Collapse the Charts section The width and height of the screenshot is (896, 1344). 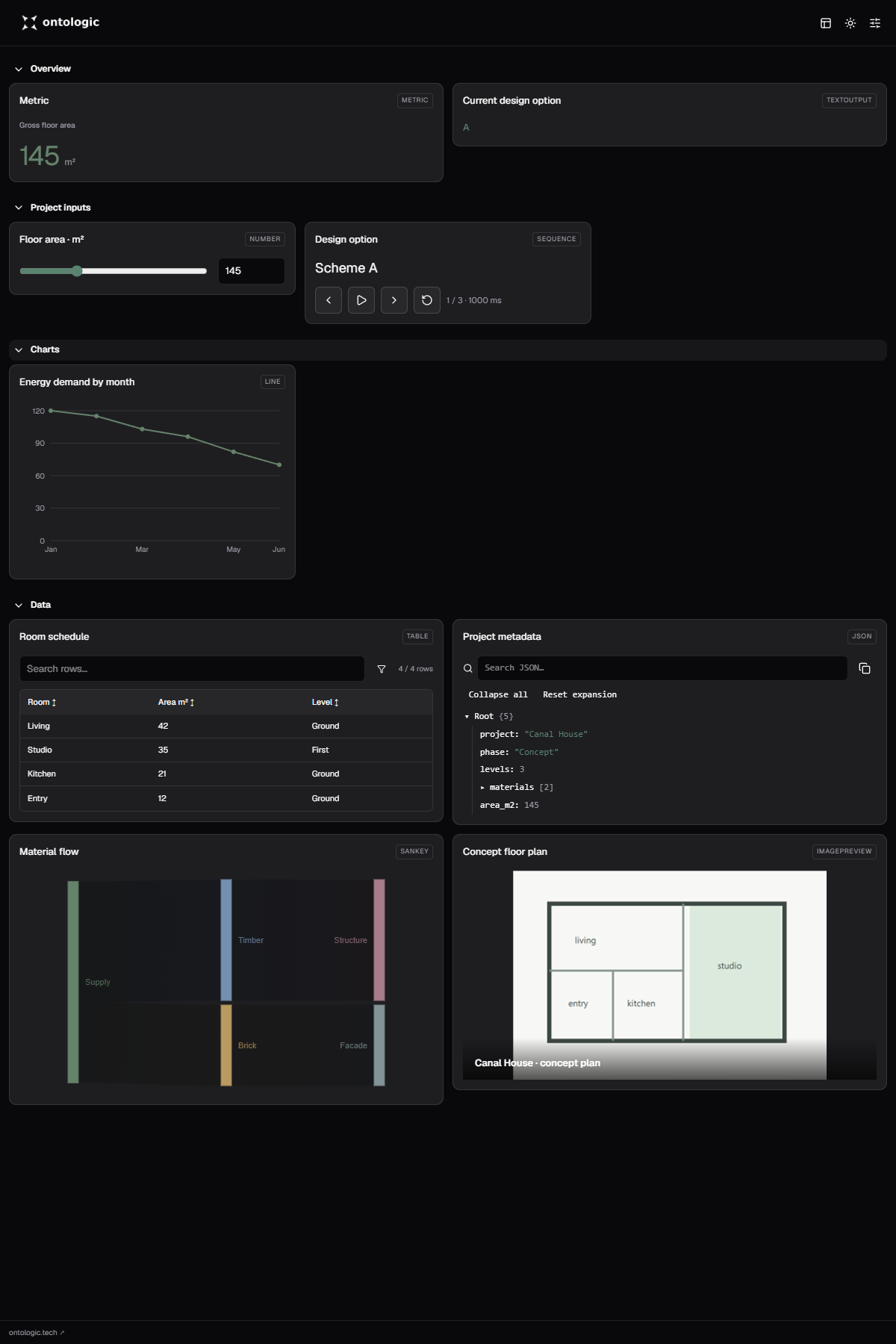click(19, 349)
